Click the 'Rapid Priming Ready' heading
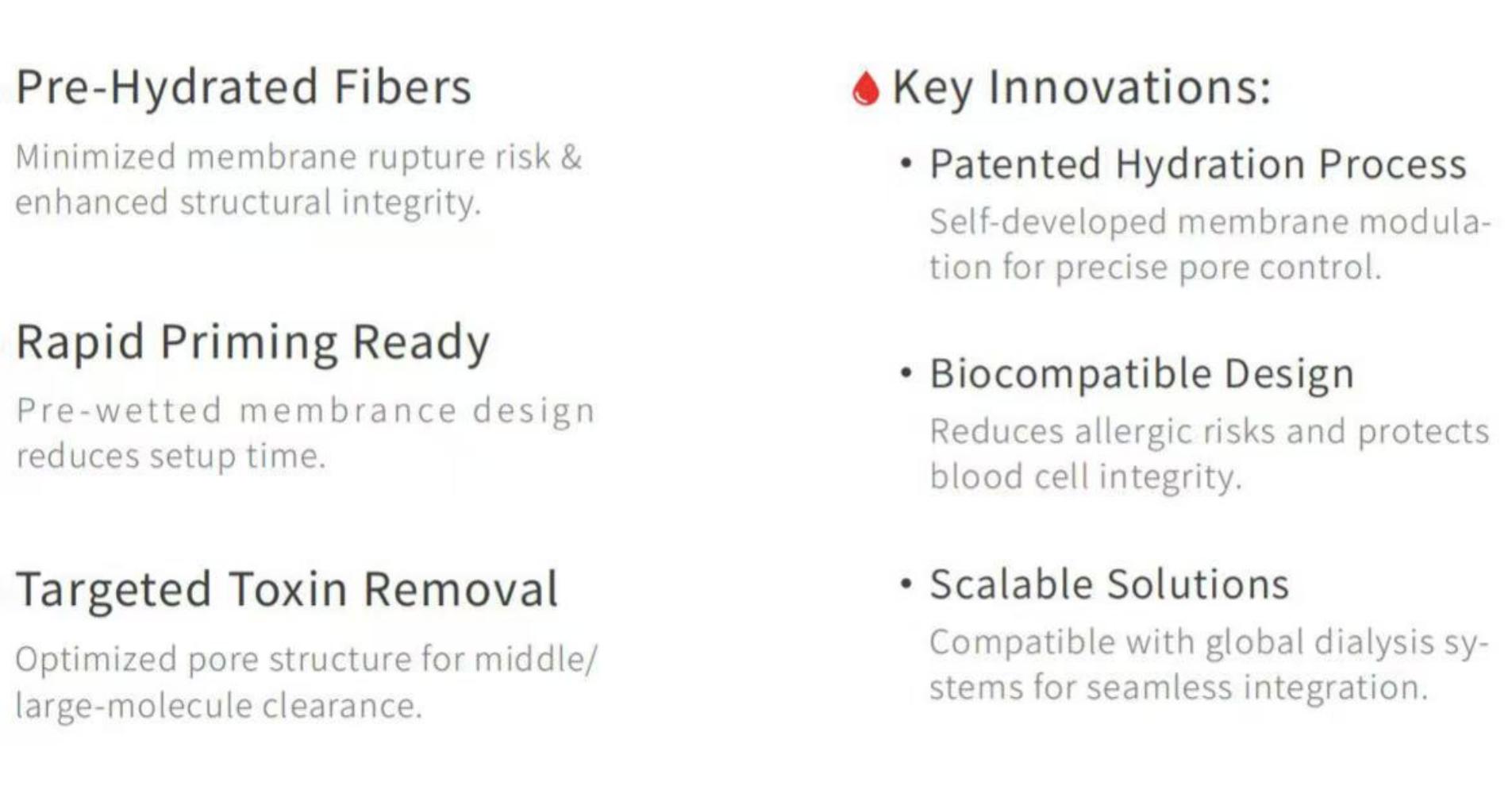This screenshot has width=1512, height=794. point(252,342)
